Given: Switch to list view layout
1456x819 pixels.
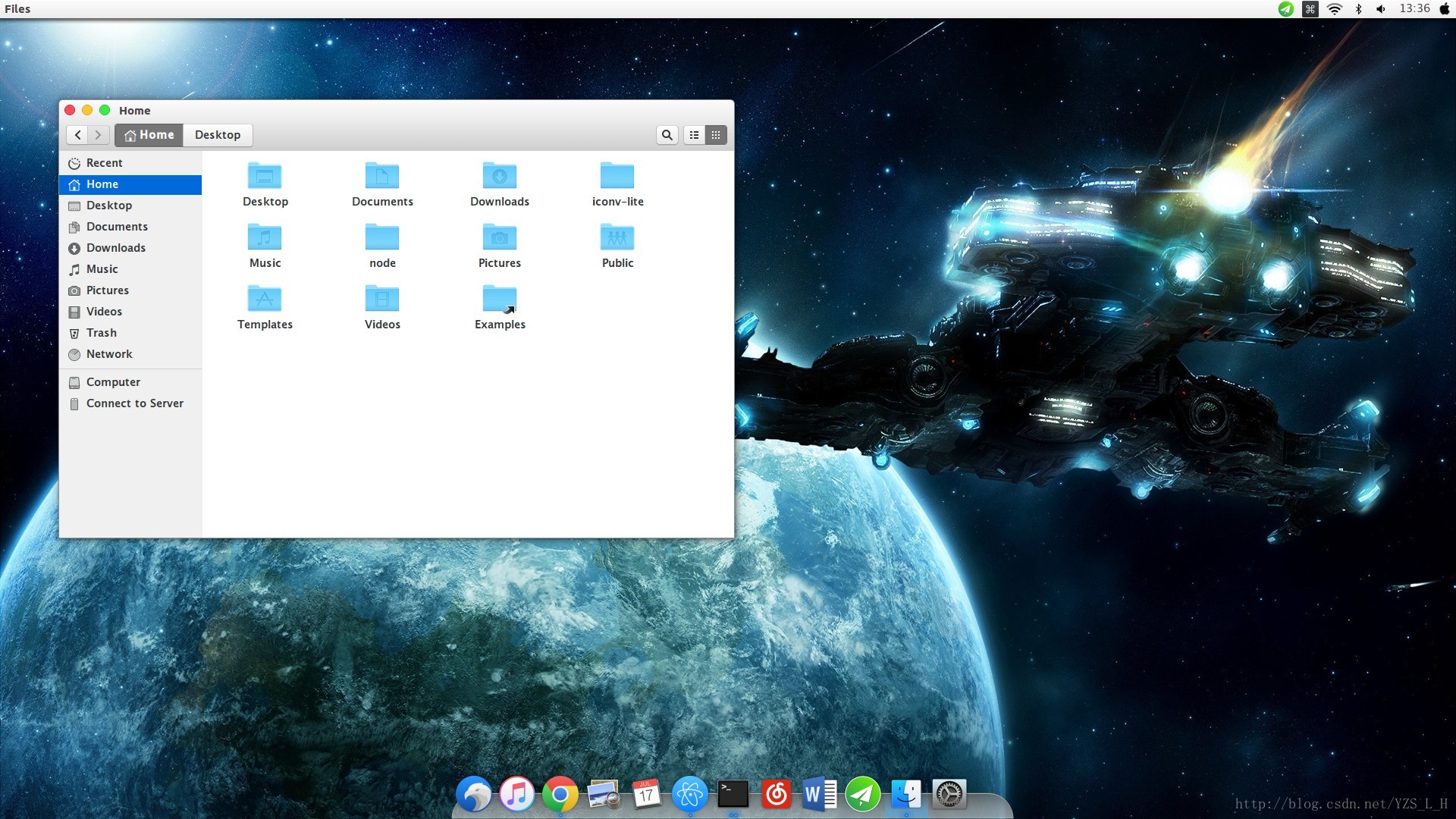Looking at the screenshot, I should click(x=694, y=135).
